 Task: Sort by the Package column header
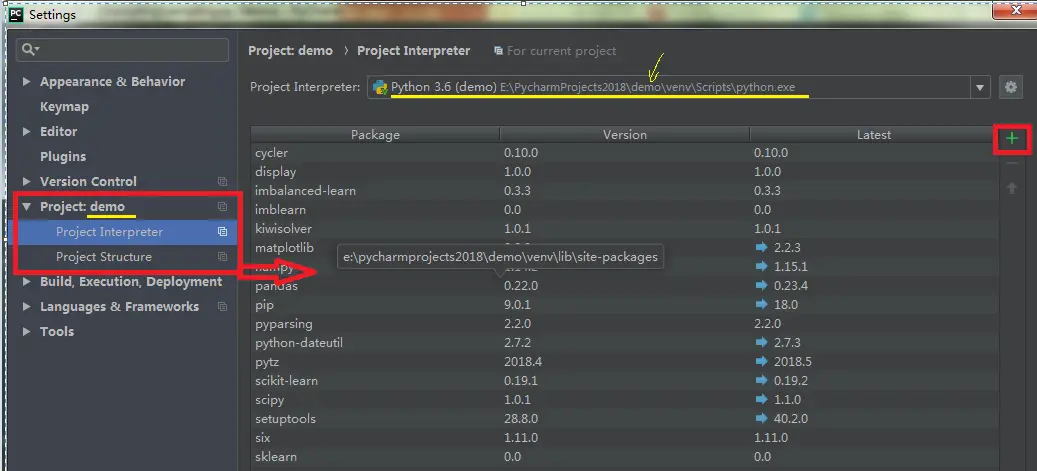tap(375, 134)
